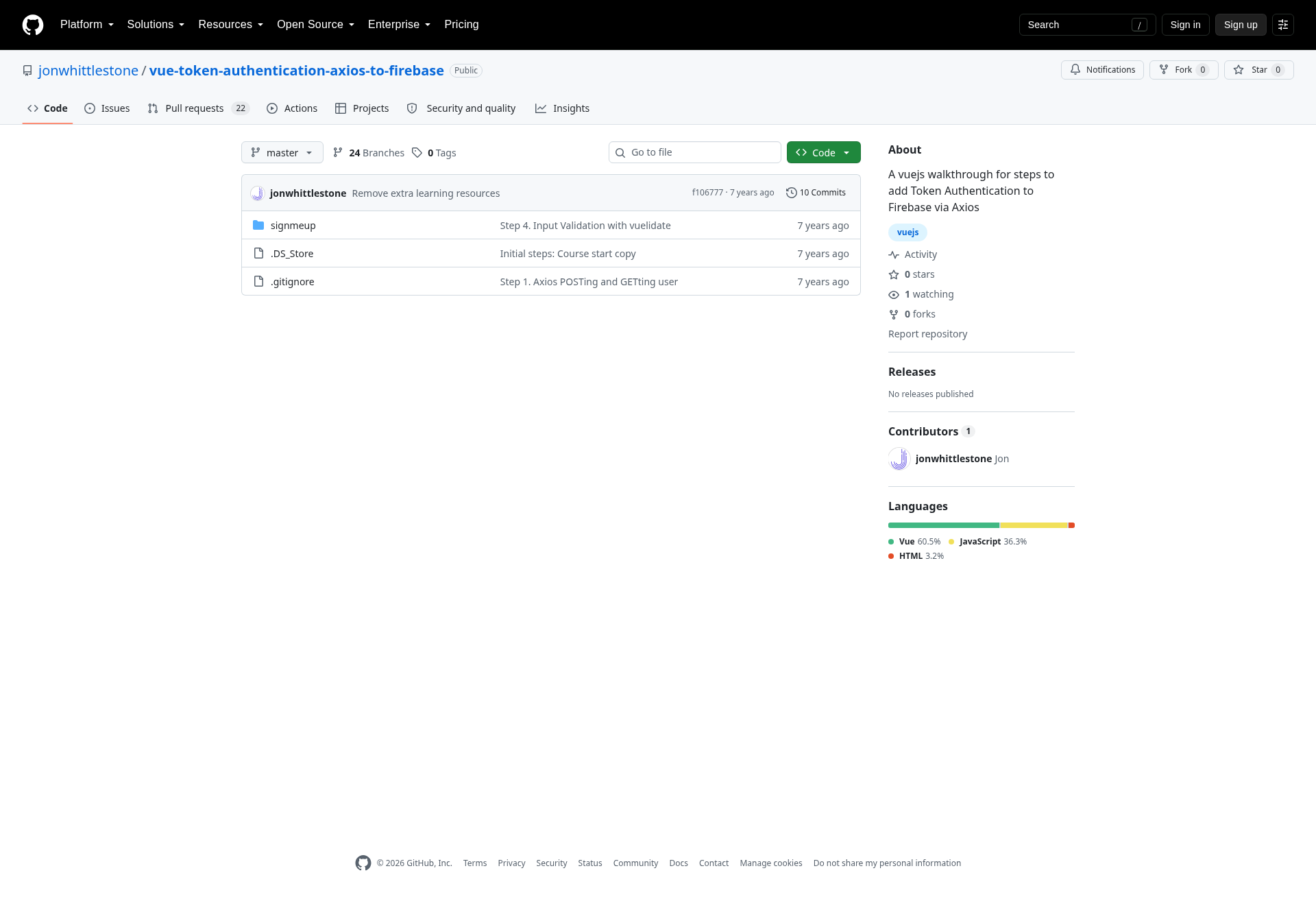Open the Security and quality tab
Screen dimensions: 1316x899
coord(461,108)
